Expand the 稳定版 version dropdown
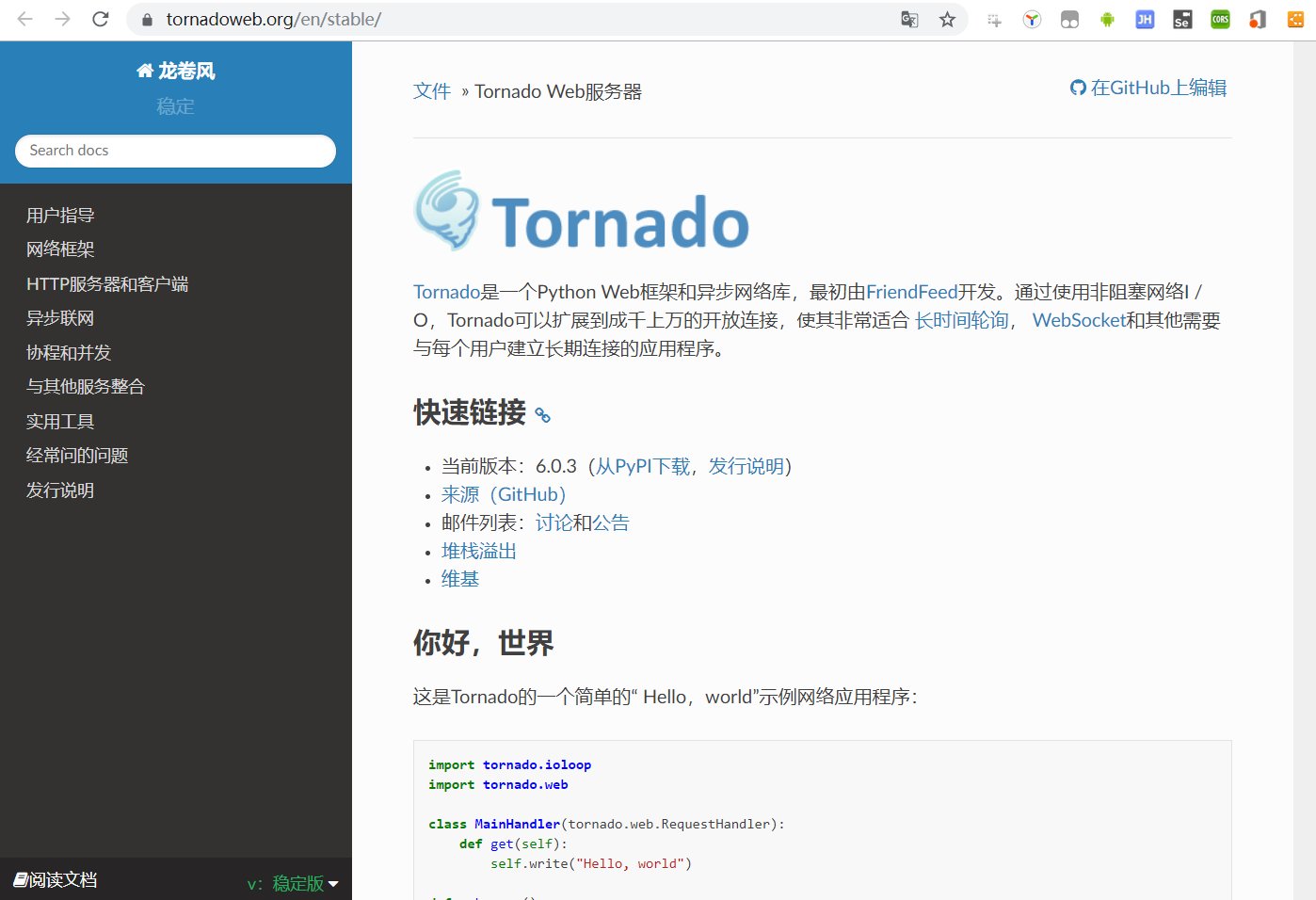 293,883
